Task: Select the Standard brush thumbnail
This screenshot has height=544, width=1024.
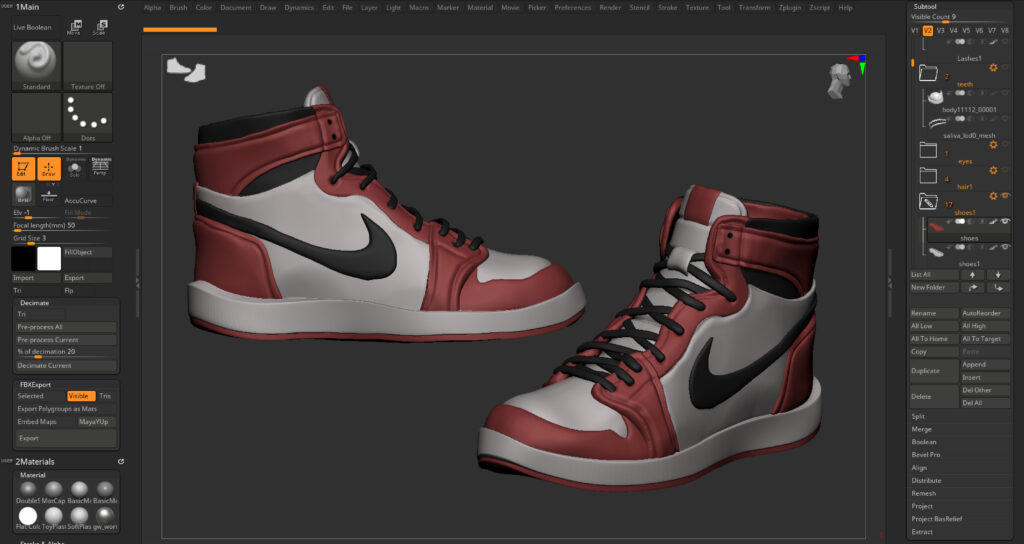Action: 37,66
